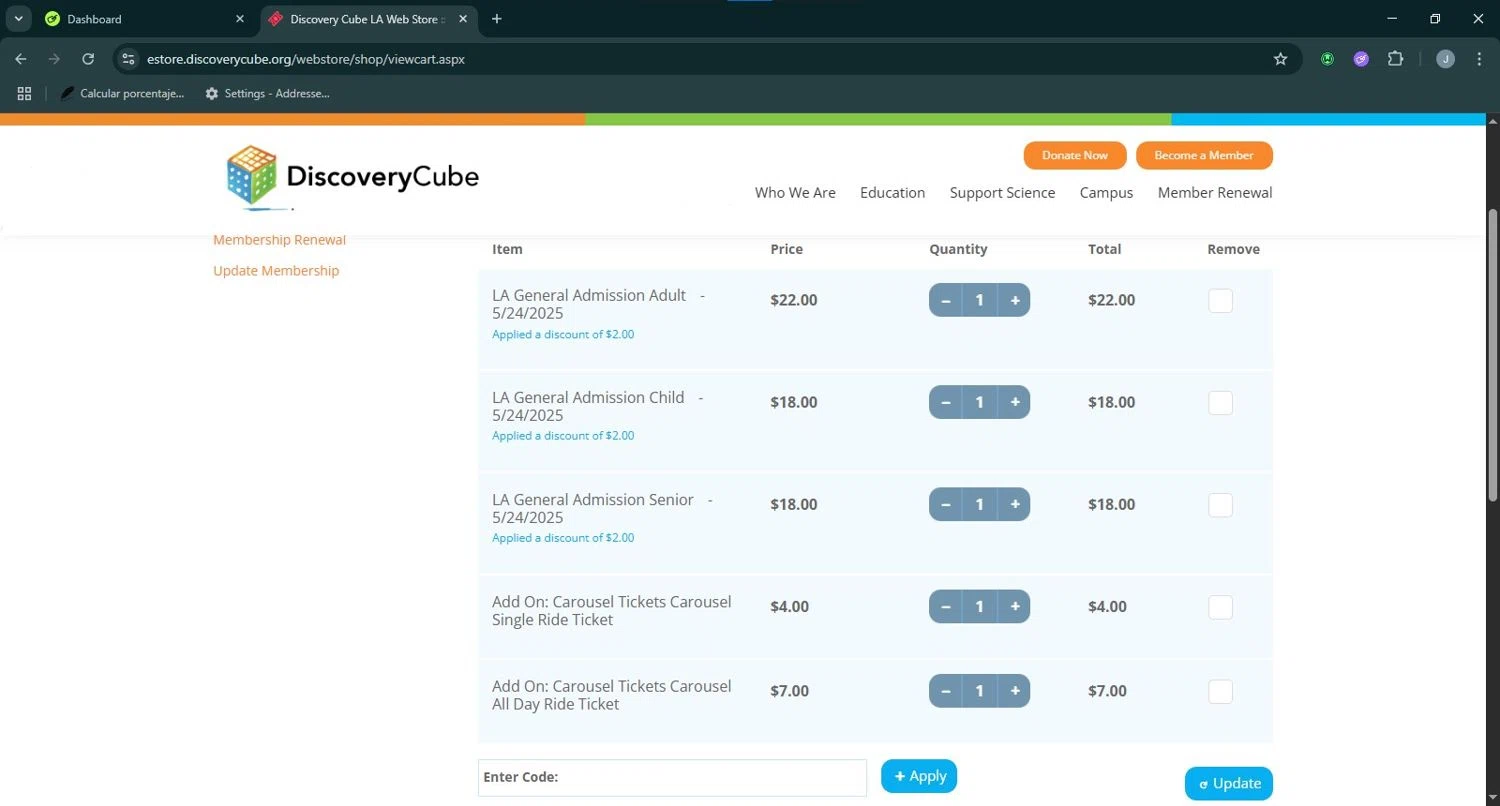Click the Donate Now button
This screenshot has height=806, width=1500.
pyautogui.click(x=1075, y=155)
